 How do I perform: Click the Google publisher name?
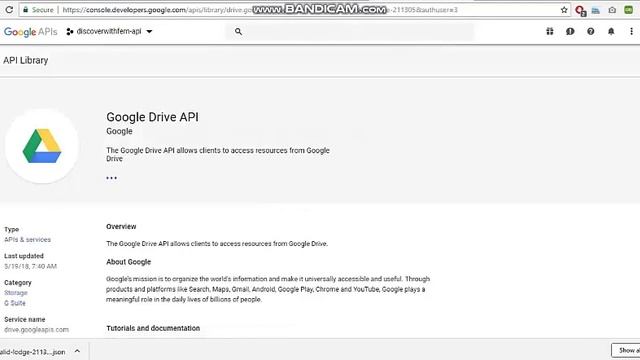119,131
